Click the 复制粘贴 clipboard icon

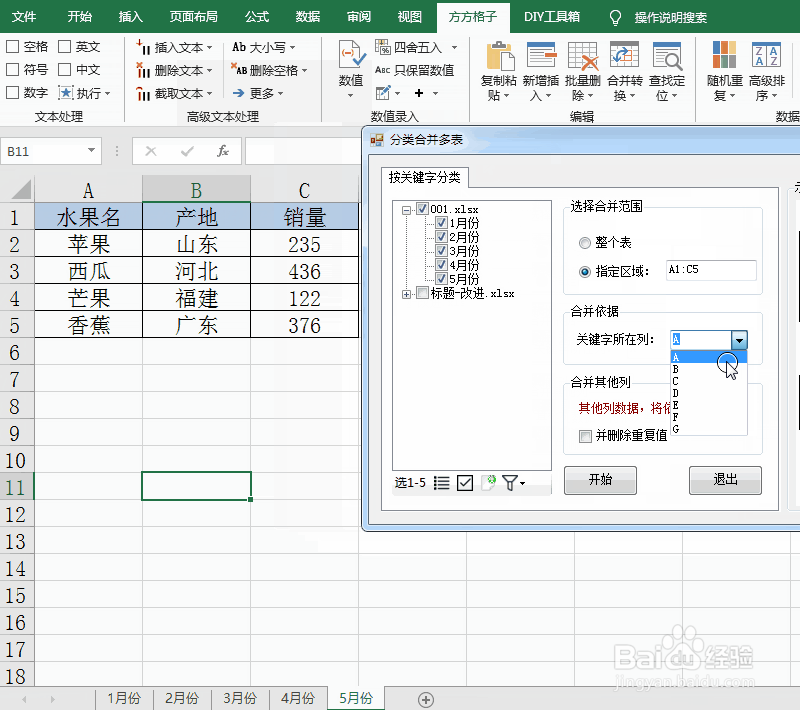click(499, 56)
